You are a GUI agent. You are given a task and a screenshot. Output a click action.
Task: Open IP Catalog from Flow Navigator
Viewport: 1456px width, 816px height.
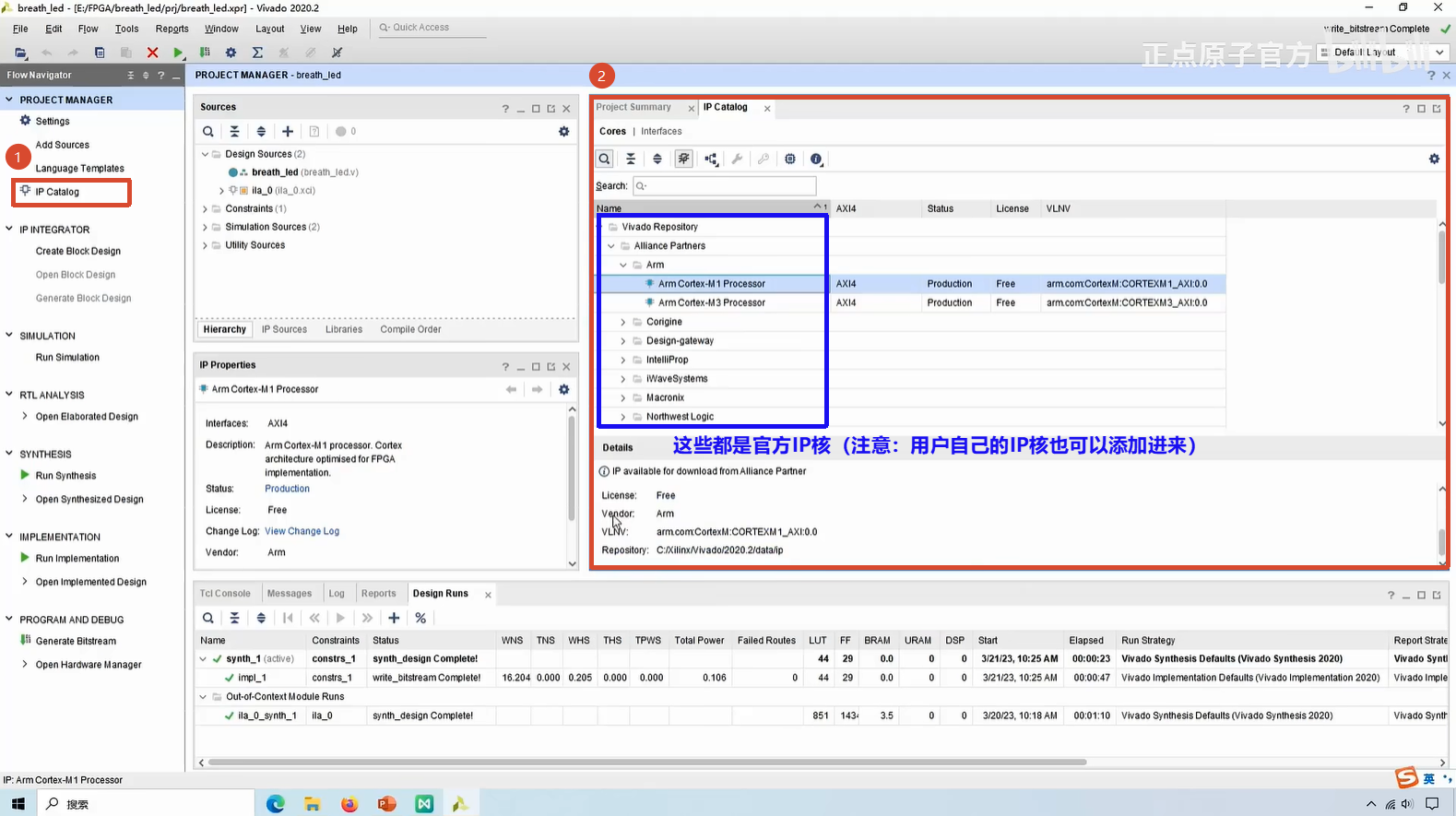tap(57, 192)
